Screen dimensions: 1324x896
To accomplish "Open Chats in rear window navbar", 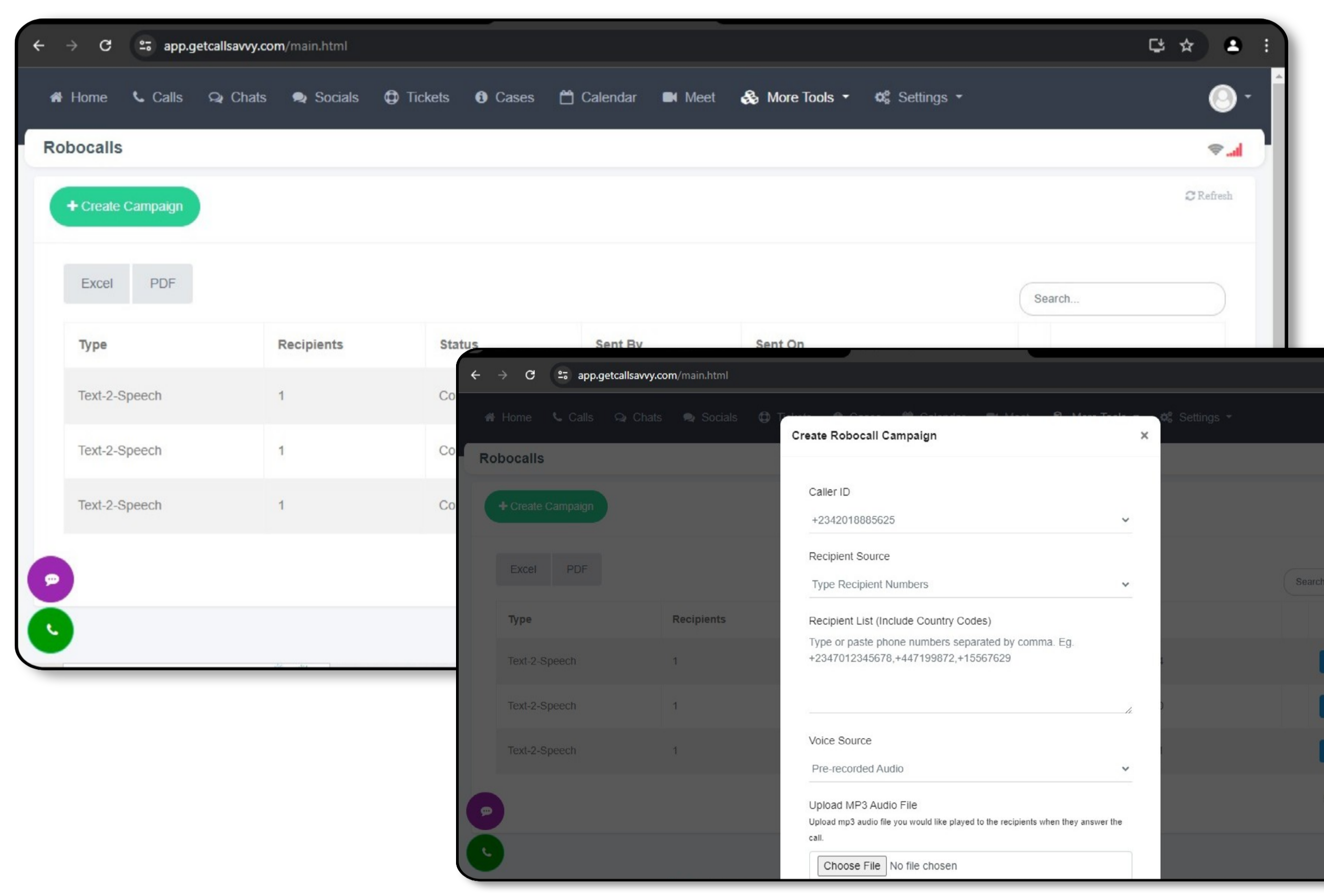I will click(237, 97).
